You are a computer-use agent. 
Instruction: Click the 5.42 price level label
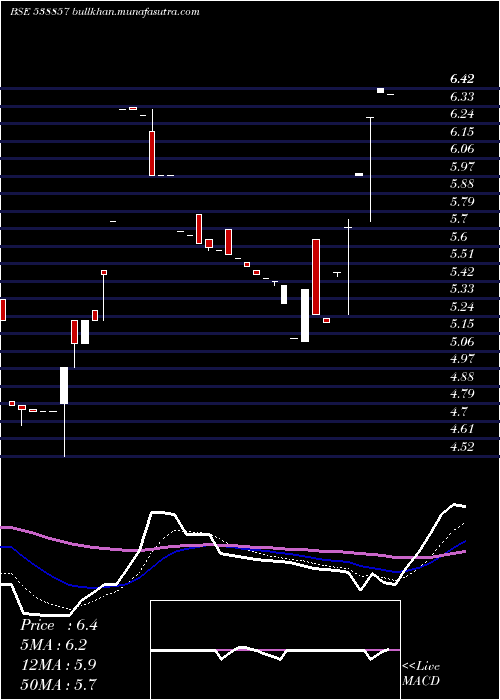coord(462,271)
